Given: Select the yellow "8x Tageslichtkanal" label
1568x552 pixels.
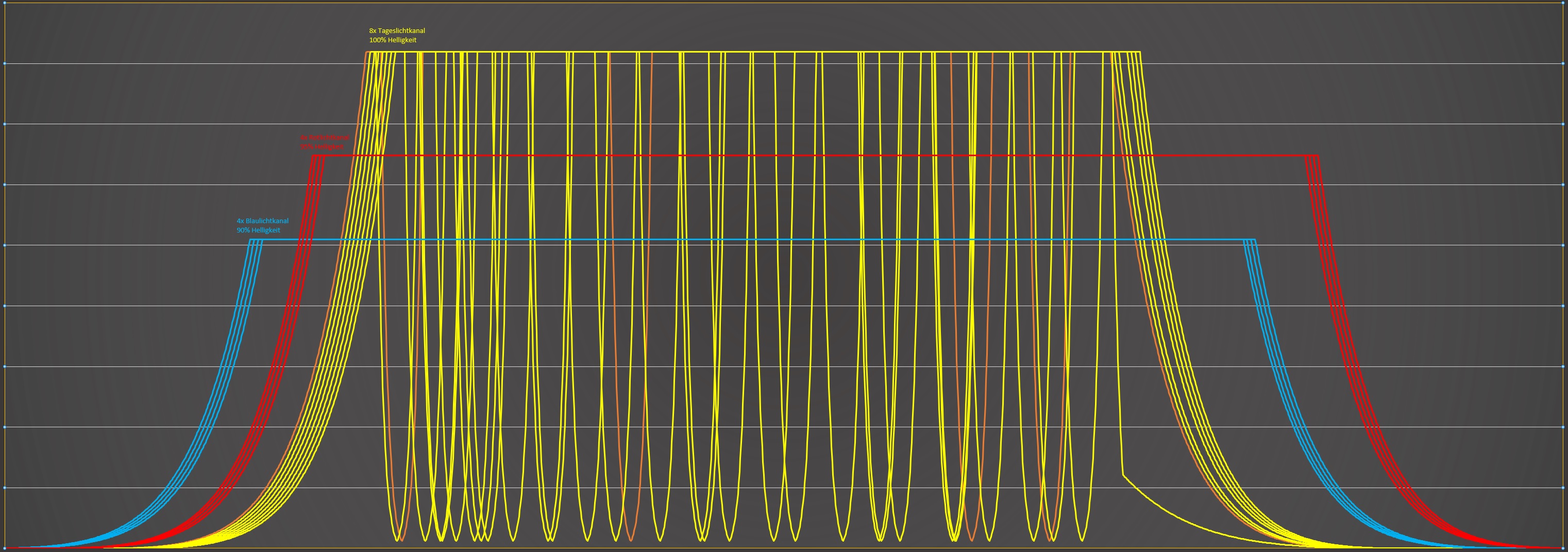Looking at the screenshot, I should (397, 31).
